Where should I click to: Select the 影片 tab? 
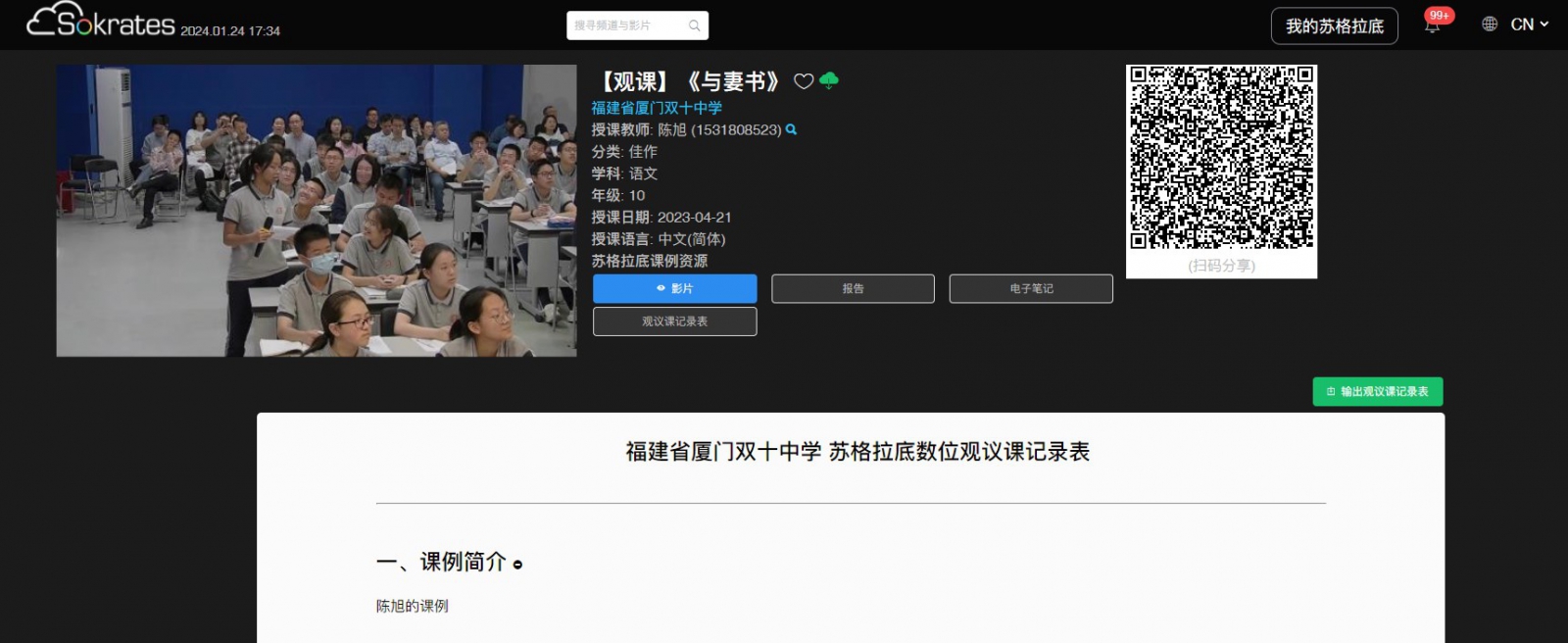click(x=674, y=288)
